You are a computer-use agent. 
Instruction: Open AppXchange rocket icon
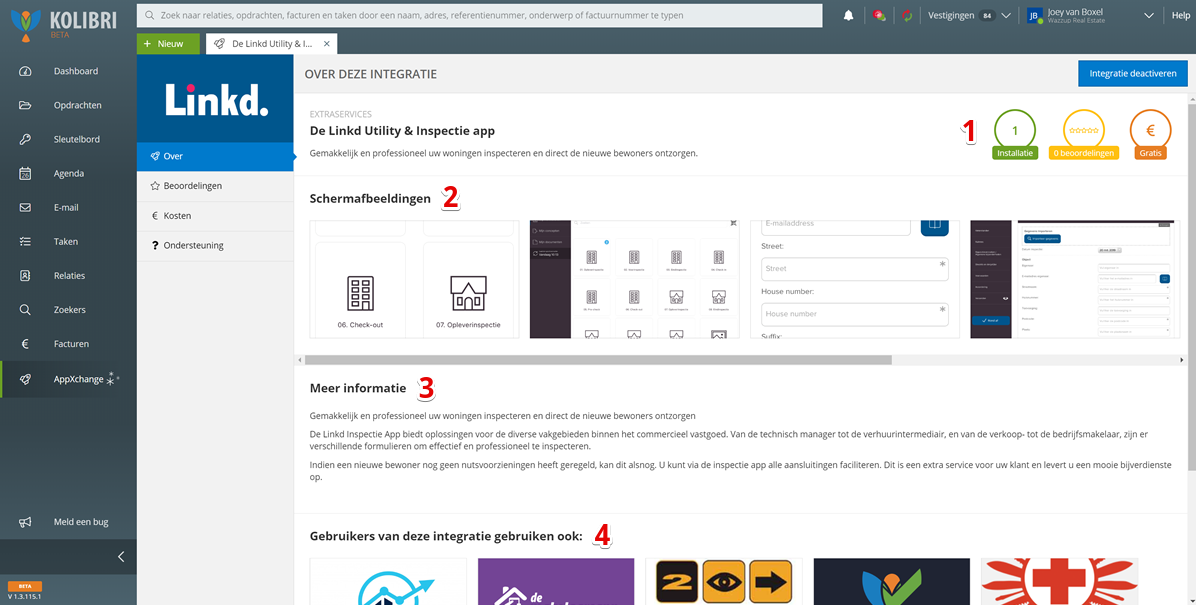click(x=25, y=379)
